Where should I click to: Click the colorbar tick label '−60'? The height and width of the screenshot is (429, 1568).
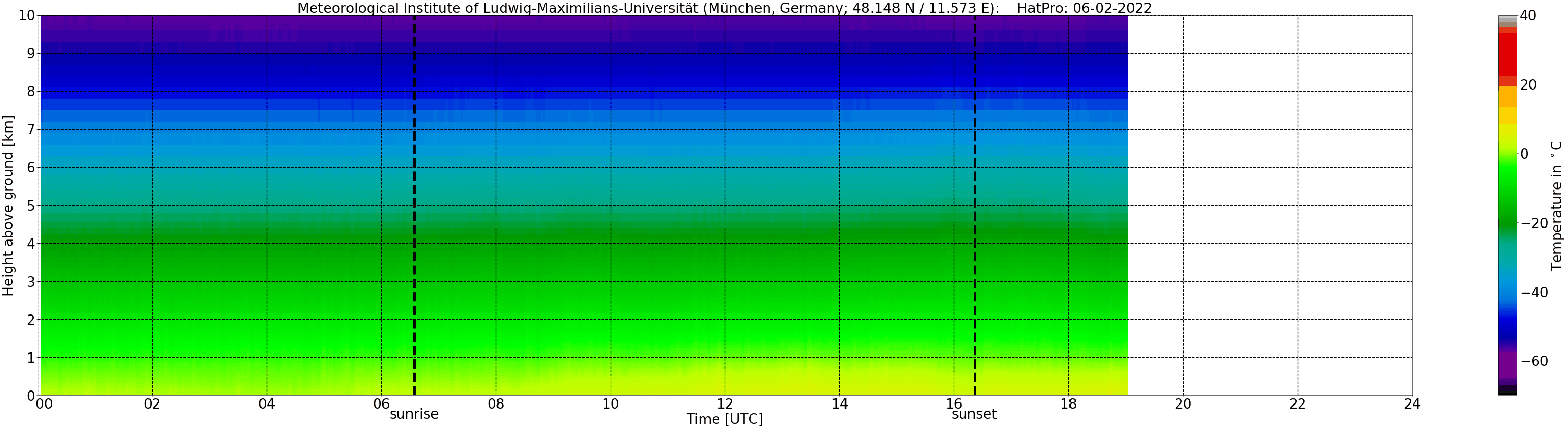tap(1534, 361)
